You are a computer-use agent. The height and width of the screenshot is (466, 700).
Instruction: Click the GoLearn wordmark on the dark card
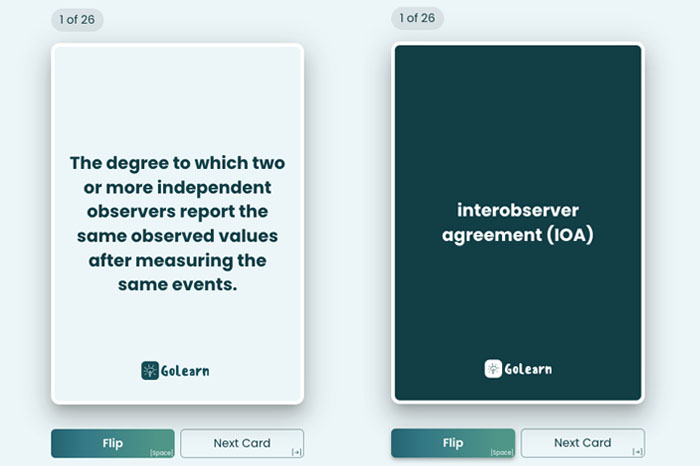click(528, 369)
